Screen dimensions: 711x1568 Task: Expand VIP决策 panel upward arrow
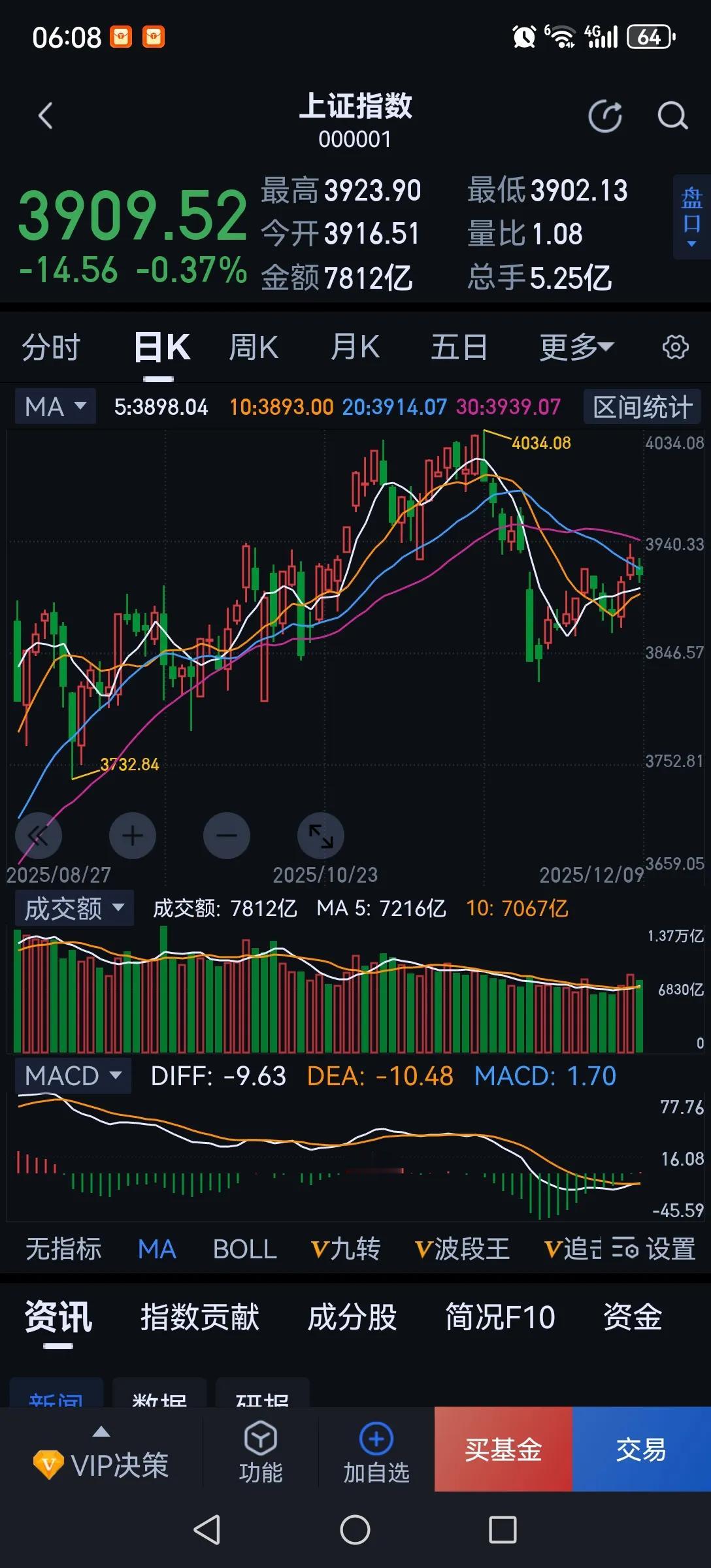(x=101, y=1432)
